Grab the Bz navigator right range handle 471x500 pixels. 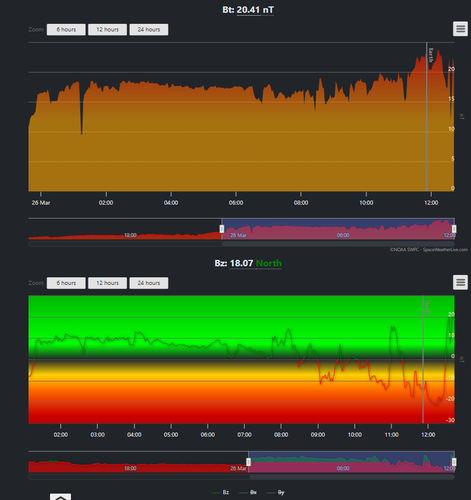pos(454,462)
